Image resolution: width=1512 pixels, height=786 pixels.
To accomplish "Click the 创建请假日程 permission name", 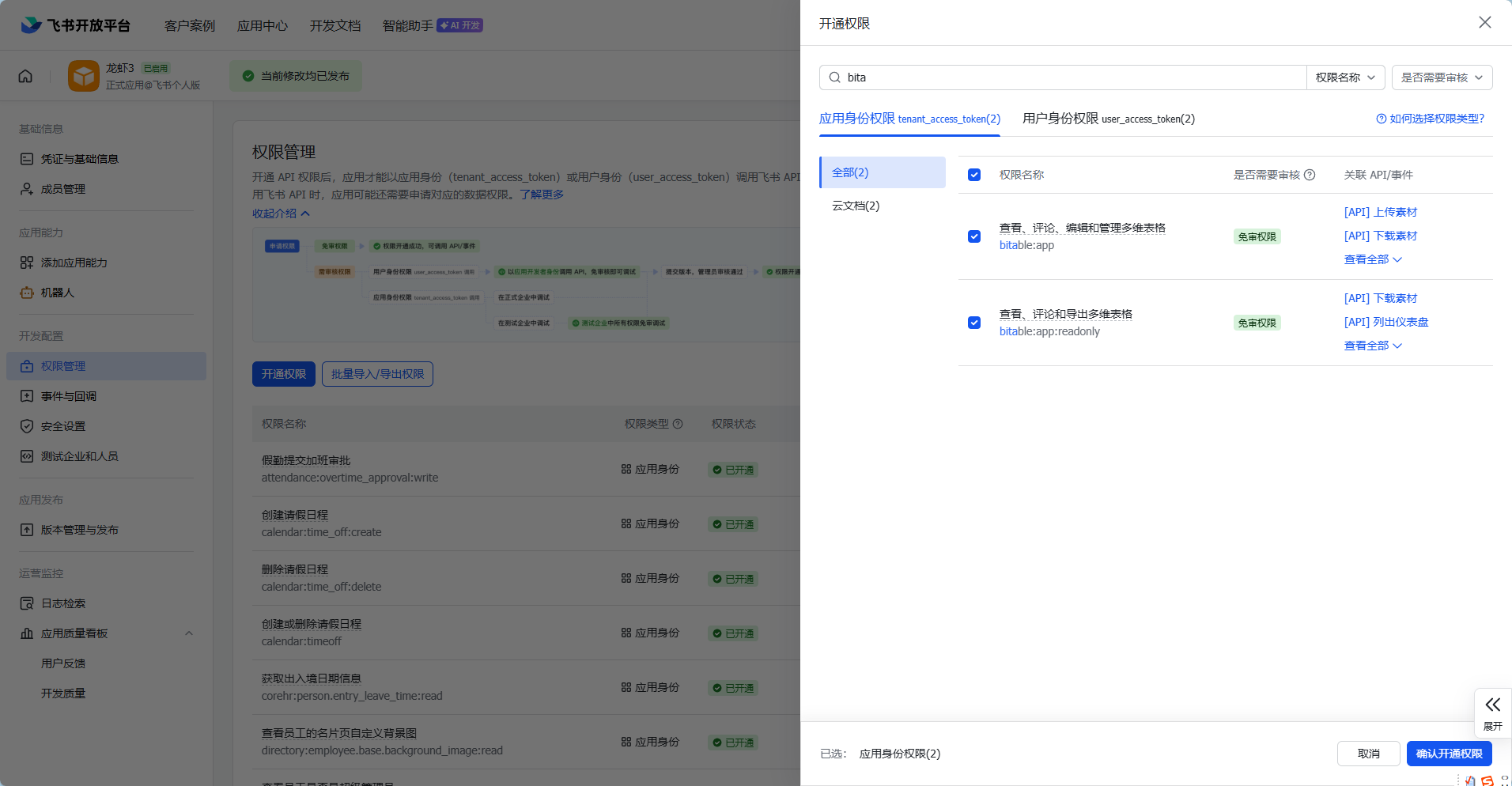I will click(x=295, y=515).
